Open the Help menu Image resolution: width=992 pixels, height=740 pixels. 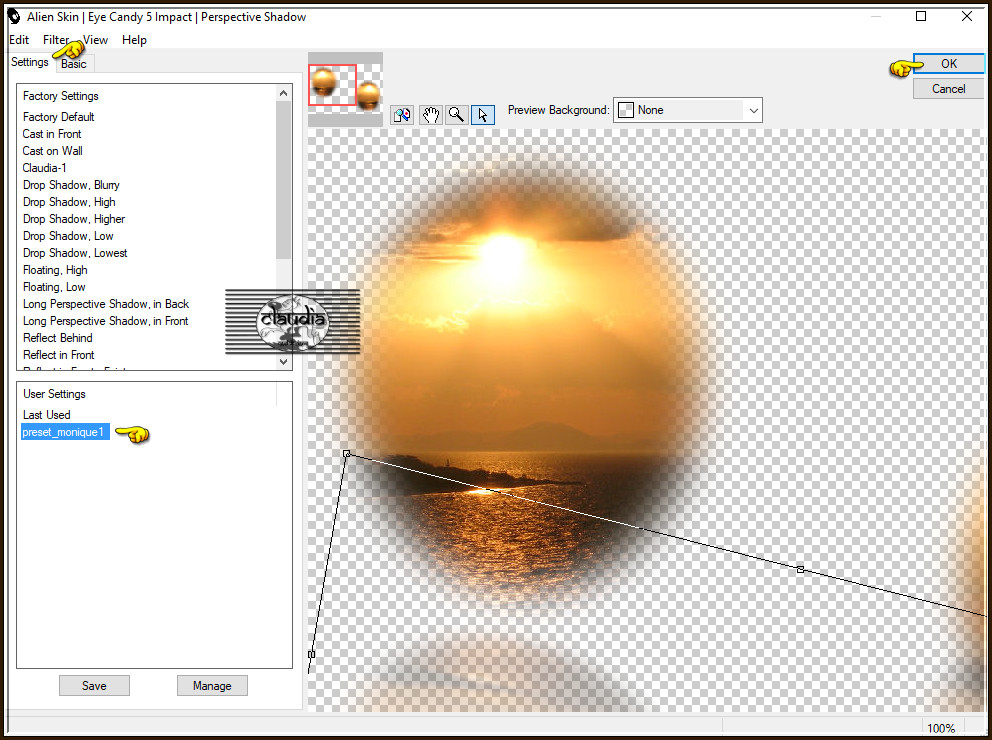tap(134, 40)
